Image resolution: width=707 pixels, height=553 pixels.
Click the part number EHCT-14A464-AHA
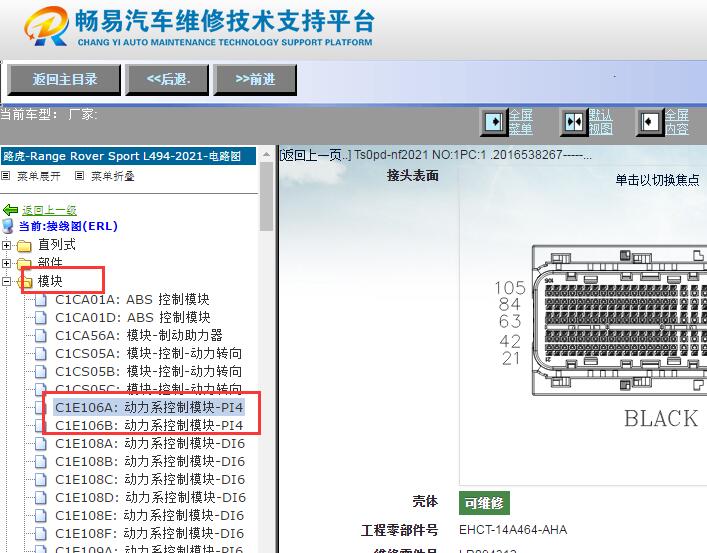[x=513, y=530]
